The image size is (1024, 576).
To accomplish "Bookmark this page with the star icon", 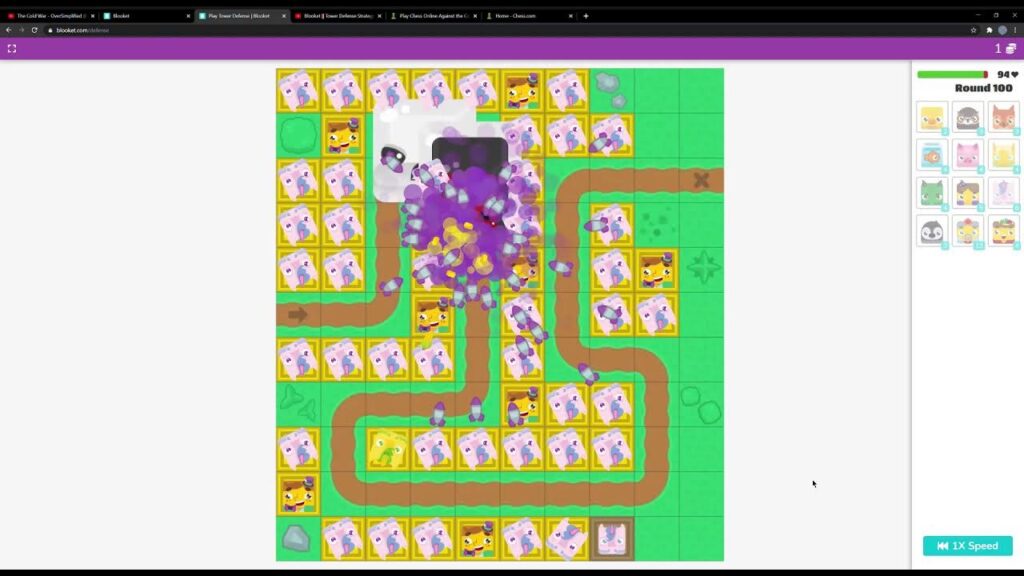I will 973,30.
